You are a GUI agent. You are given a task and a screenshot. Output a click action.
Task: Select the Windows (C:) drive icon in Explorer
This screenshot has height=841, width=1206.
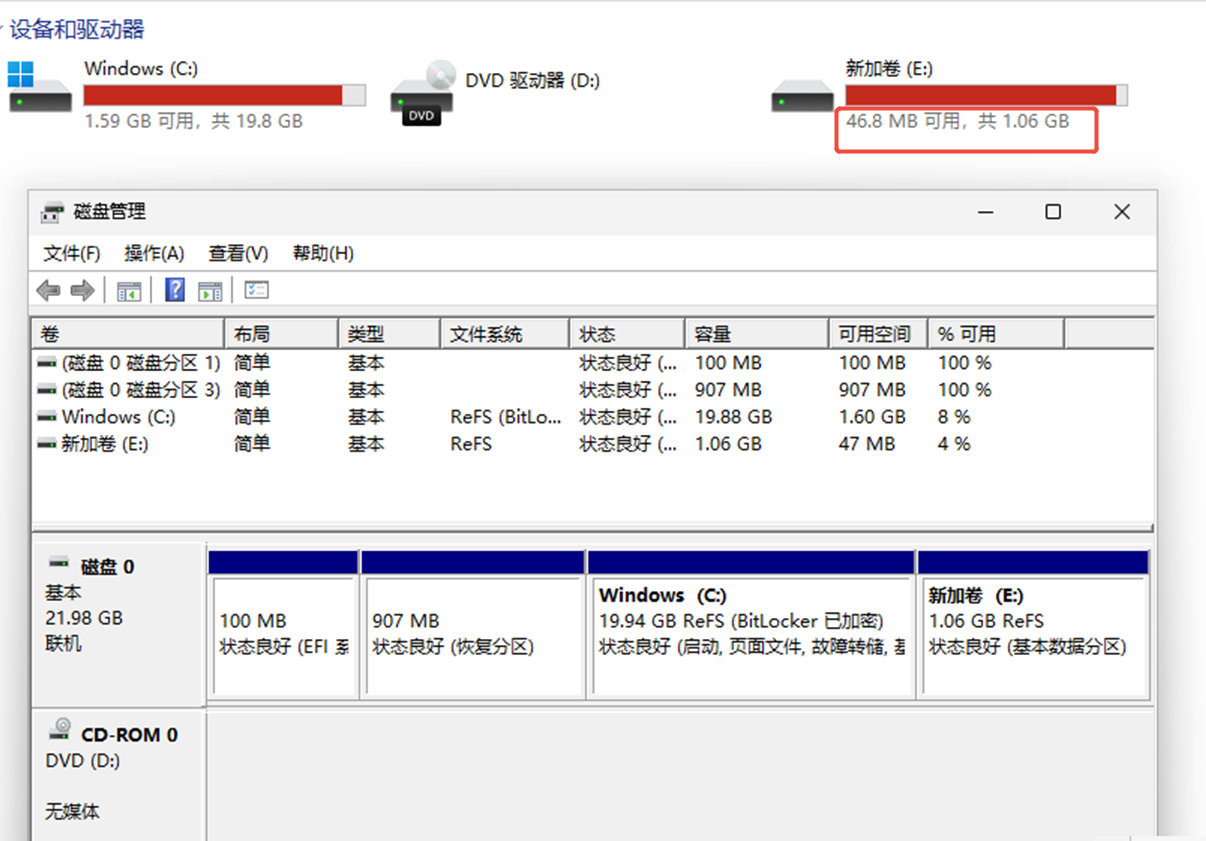point(40,88)
